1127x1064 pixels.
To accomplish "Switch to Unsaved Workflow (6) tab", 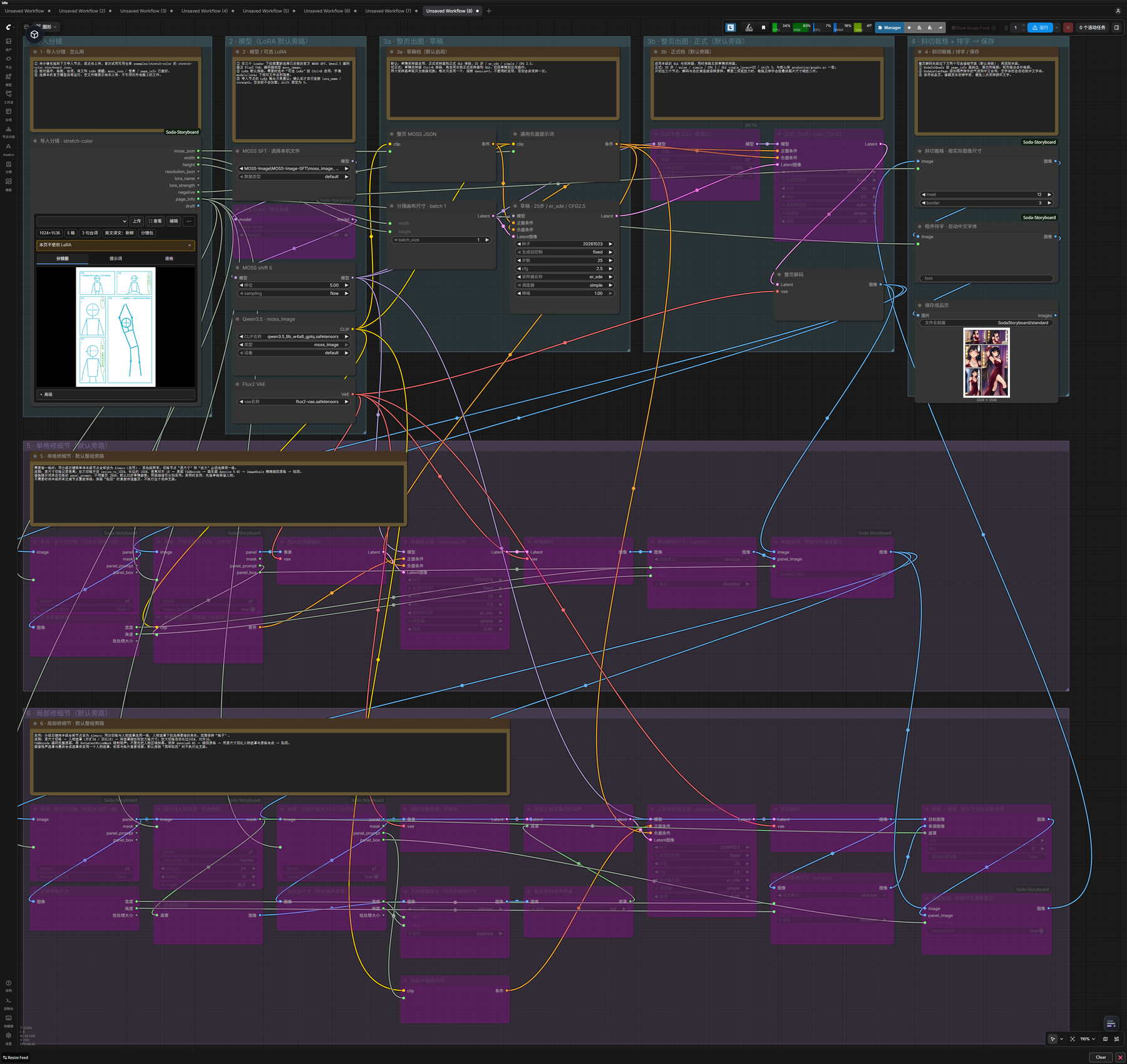I will click(x=327, y=11).
